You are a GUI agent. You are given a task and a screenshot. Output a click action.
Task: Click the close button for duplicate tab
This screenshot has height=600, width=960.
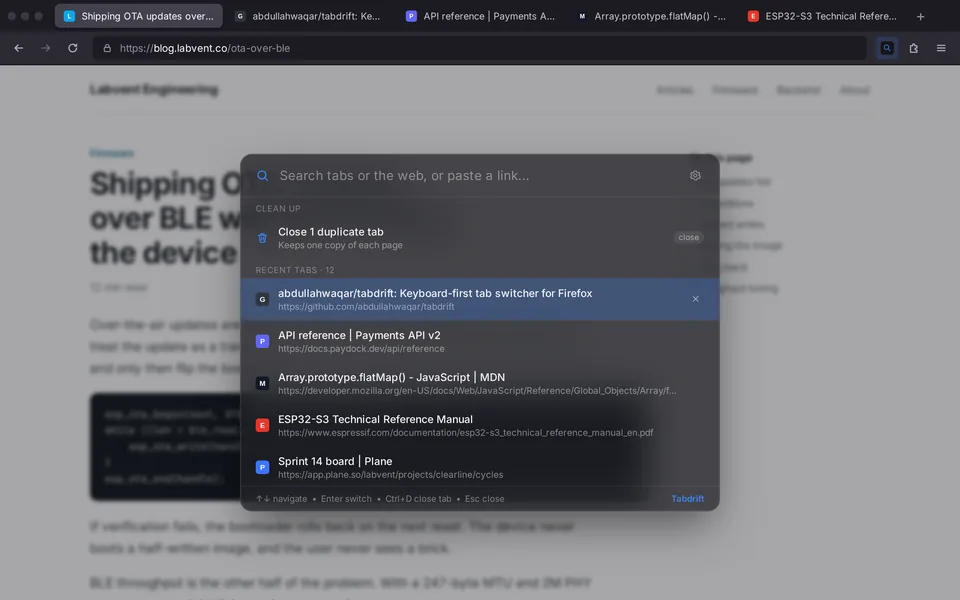coord(688,238)
